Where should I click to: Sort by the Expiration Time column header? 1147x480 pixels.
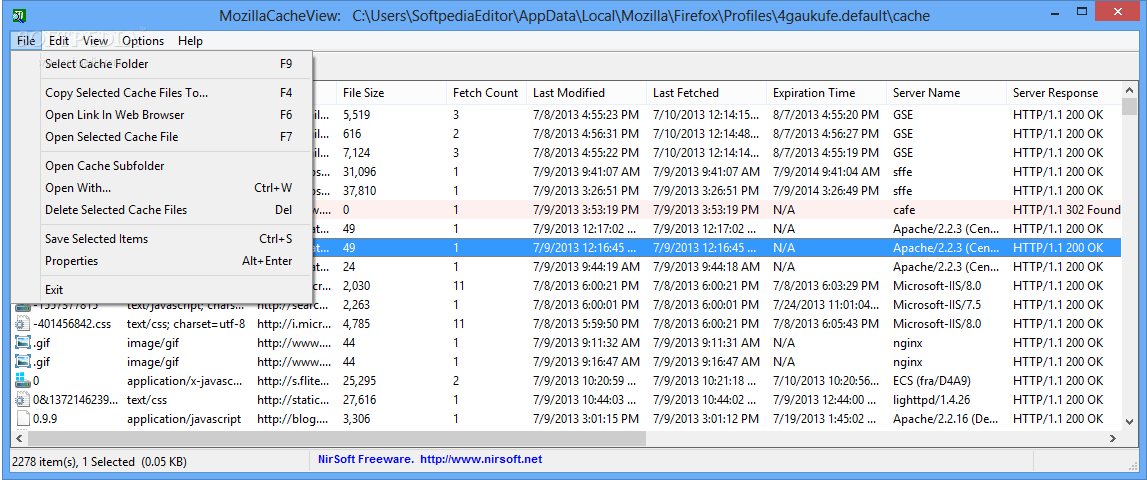point(826,93)
